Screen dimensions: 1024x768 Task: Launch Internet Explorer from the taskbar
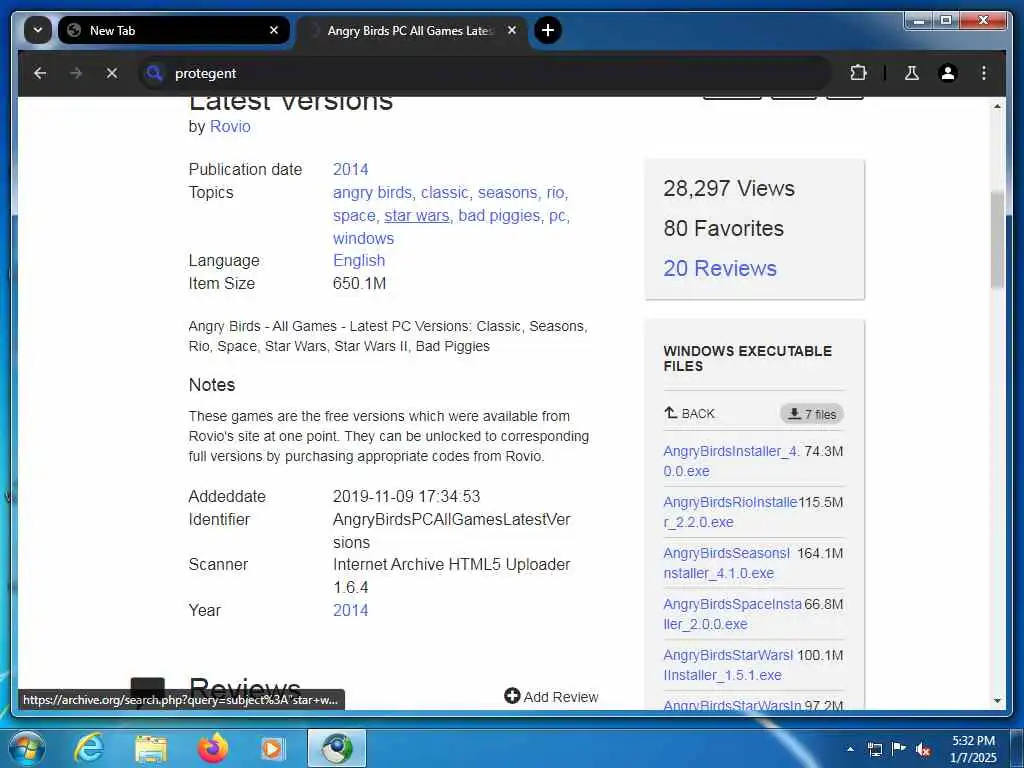(89, 748)
